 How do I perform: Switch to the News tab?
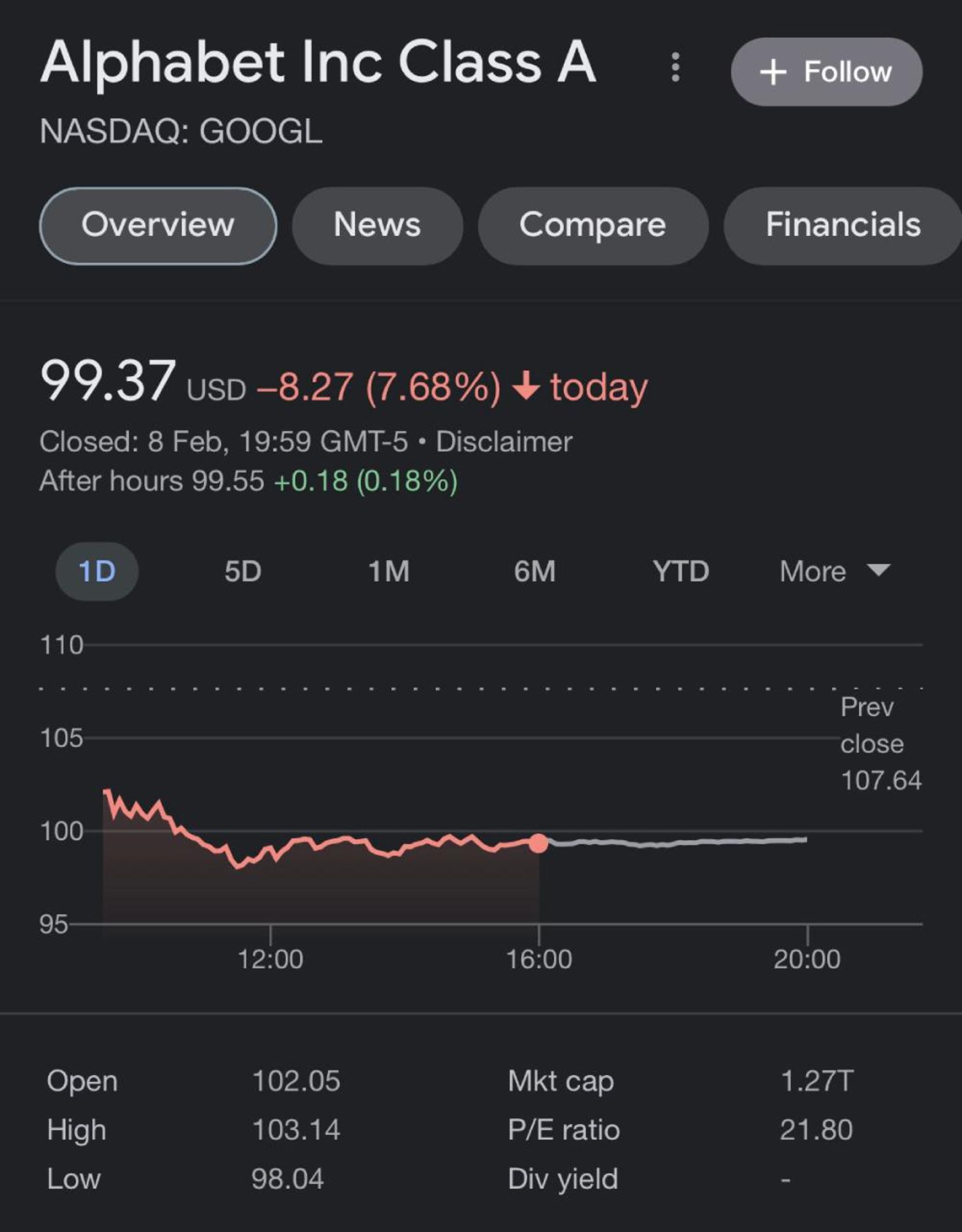pos(377,225)
